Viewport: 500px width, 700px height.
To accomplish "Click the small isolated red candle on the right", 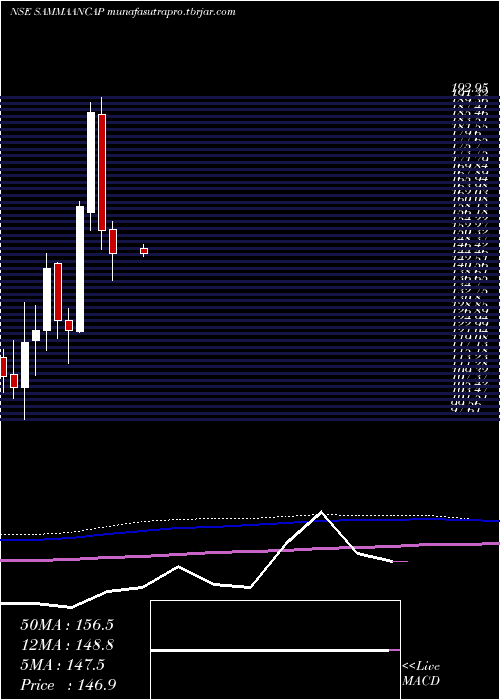I will click(x=144, y=251).
